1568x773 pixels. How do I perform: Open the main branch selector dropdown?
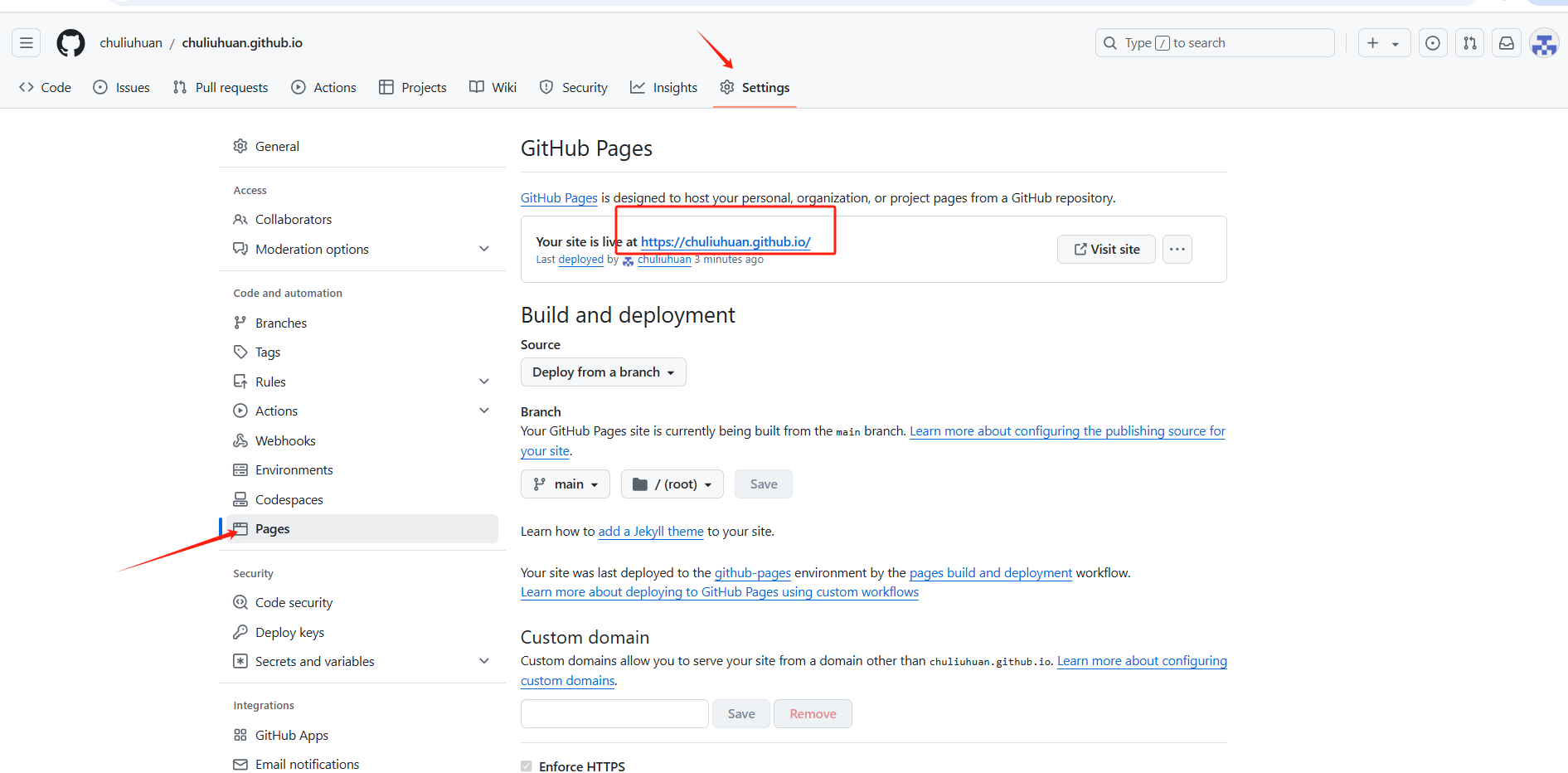pos(566,484)
